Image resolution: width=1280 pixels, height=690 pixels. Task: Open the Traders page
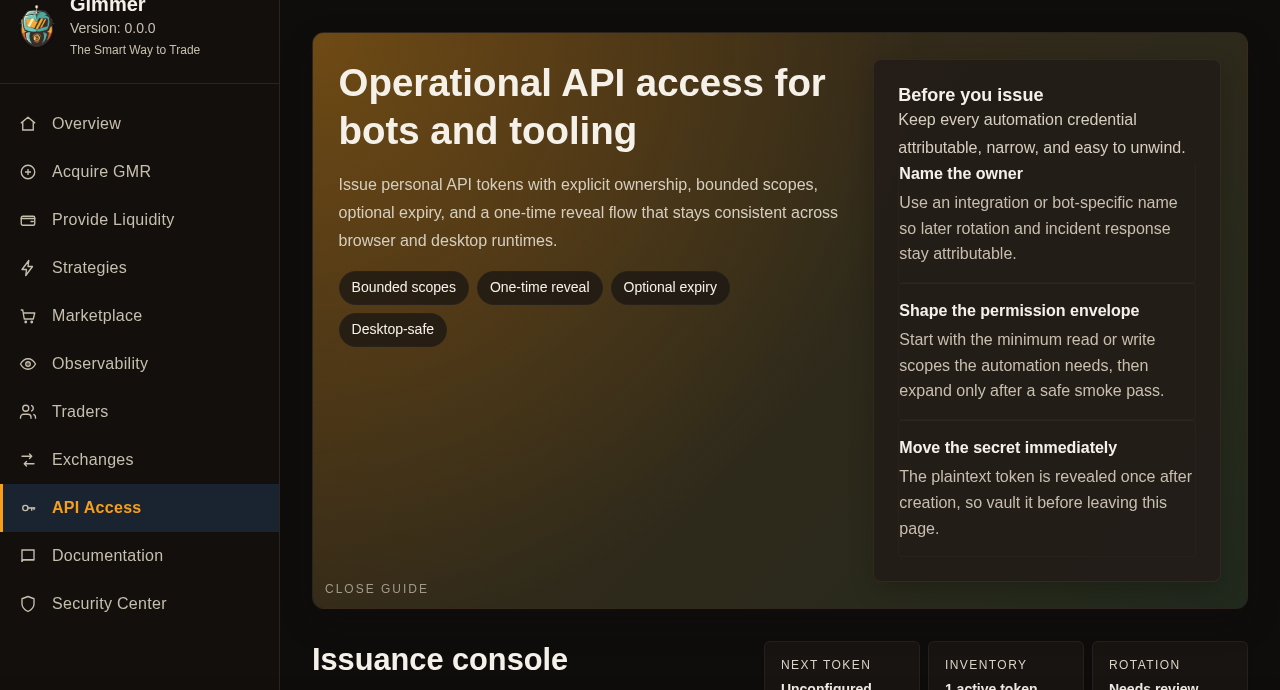[140, 412]
